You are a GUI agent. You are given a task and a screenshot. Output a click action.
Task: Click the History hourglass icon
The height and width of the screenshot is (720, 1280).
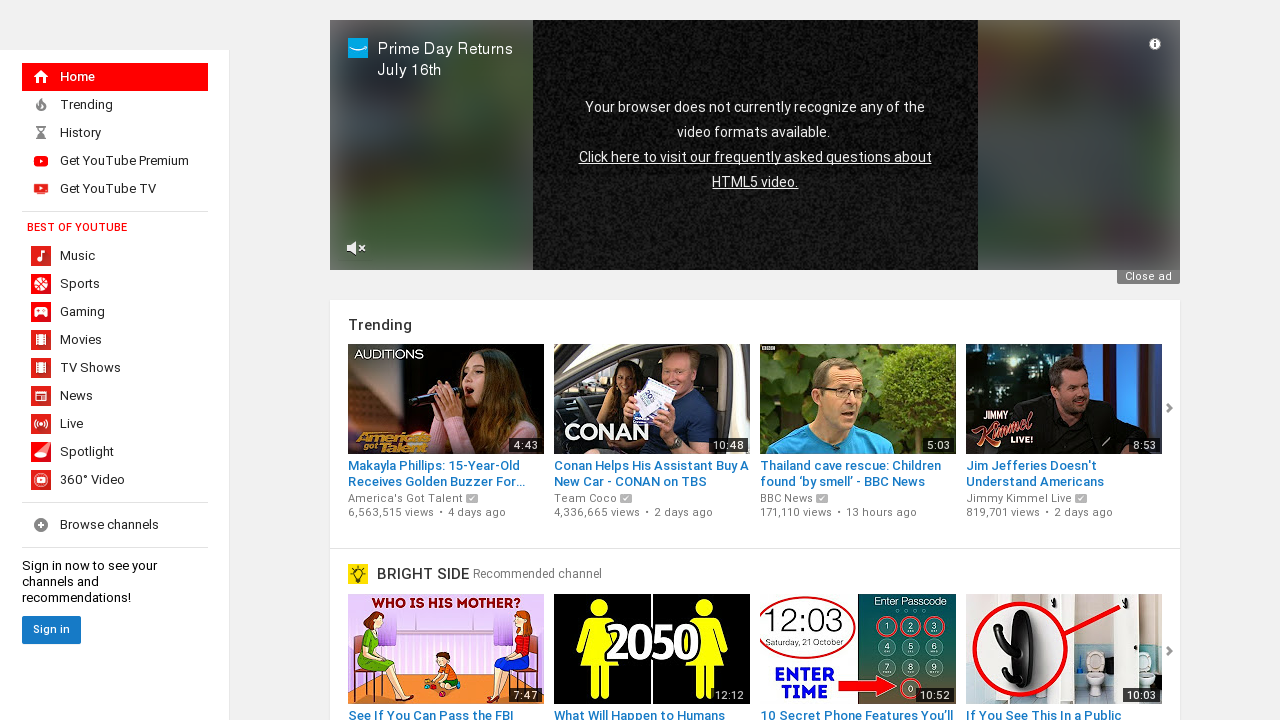[x=41, y=133]
